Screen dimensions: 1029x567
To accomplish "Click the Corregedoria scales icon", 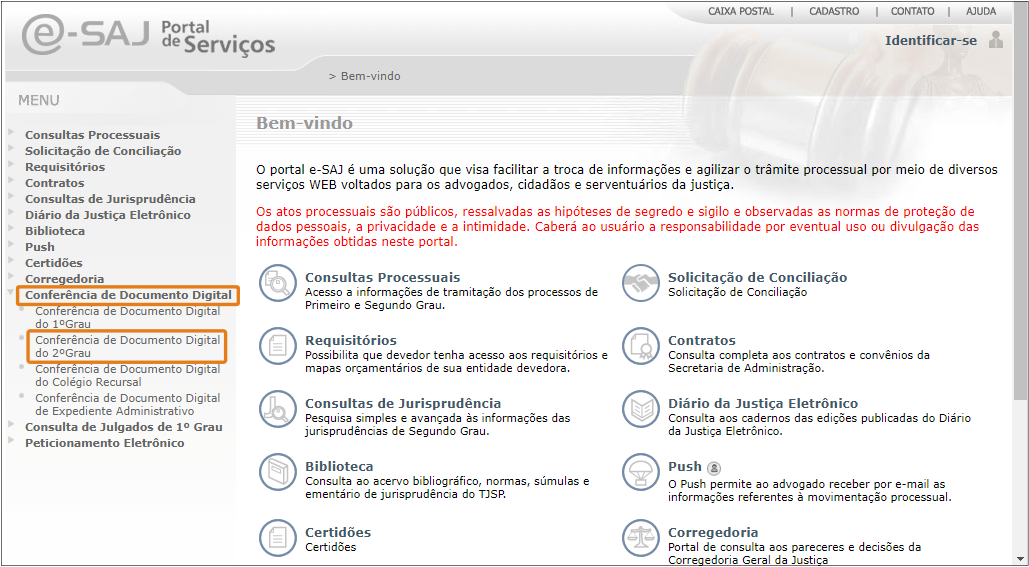I will (640, 537).
